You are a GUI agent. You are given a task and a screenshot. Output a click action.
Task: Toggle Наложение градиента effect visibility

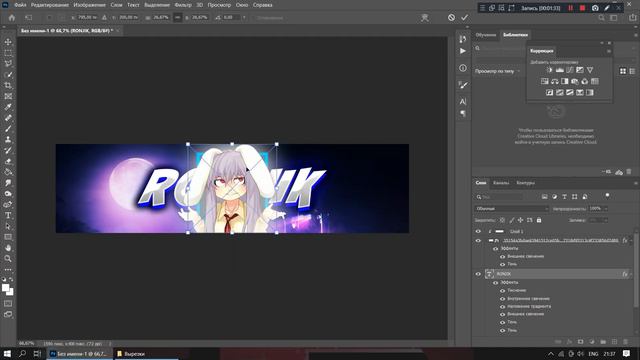coord(502,307)
